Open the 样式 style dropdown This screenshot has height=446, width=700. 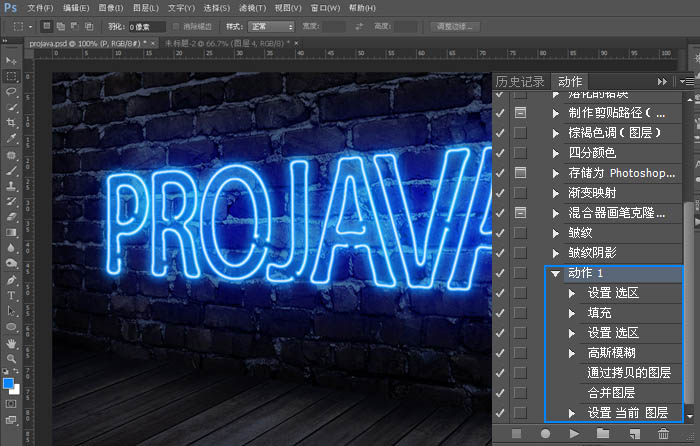[272, 26]
